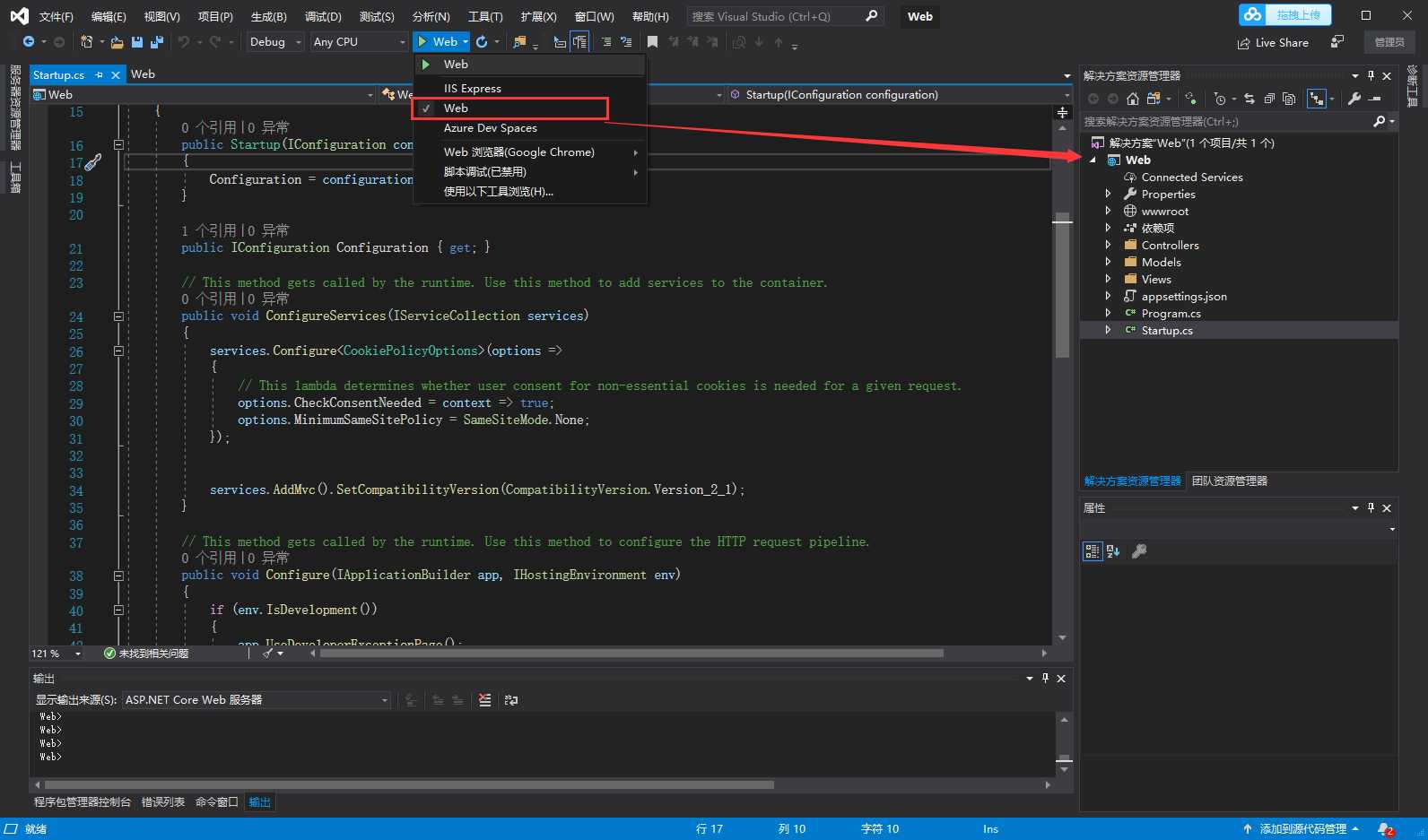Select checked Web profile in dropdown menu
The height and width of the screenshot is (840, 1428).
(509, 108)
